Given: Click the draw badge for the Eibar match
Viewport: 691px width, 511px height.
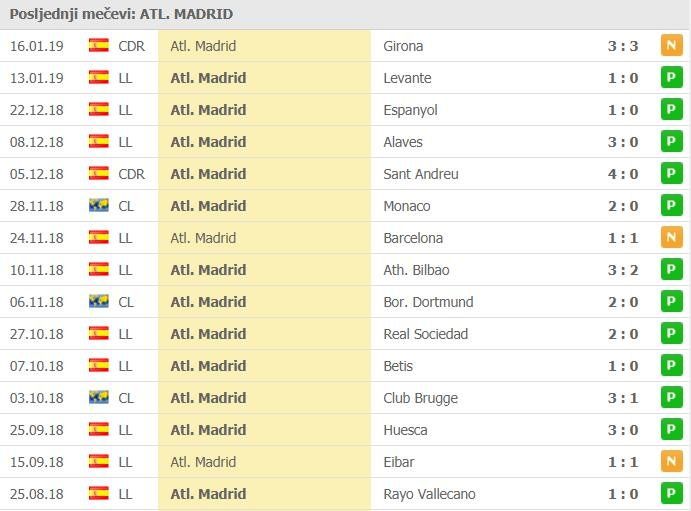Looking at the screenshot, I should [x=671, y=462].
